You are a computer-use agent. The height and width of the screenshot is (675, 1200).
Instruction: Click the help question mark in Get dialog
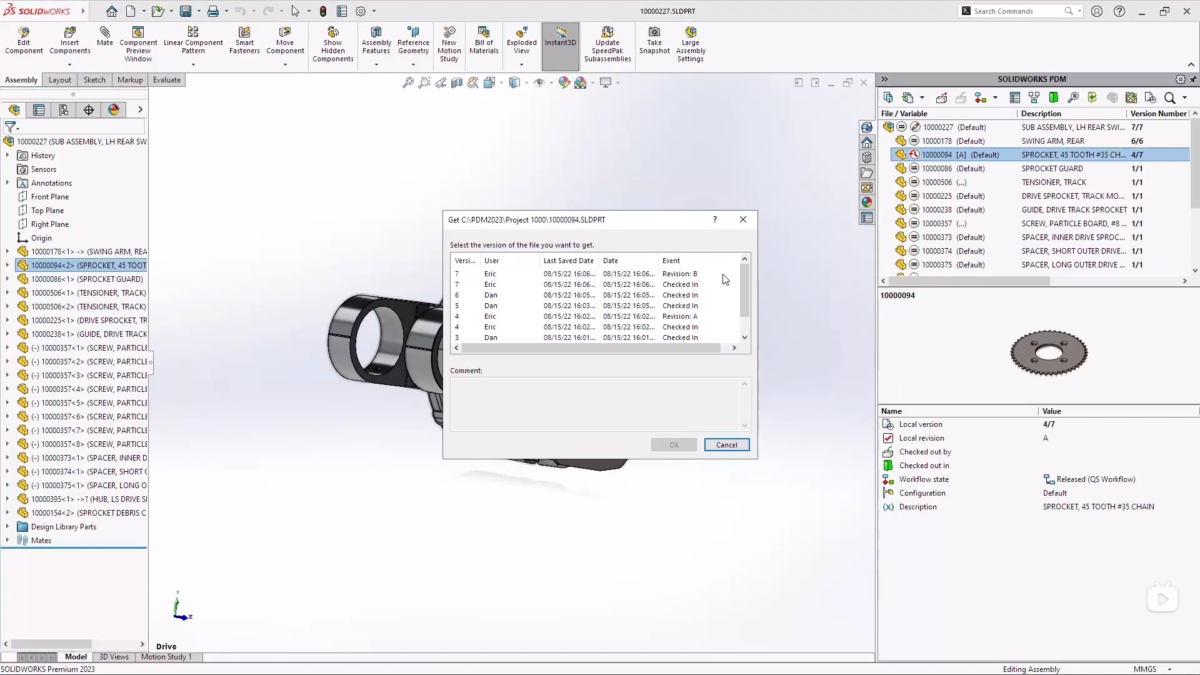point(714,219)
